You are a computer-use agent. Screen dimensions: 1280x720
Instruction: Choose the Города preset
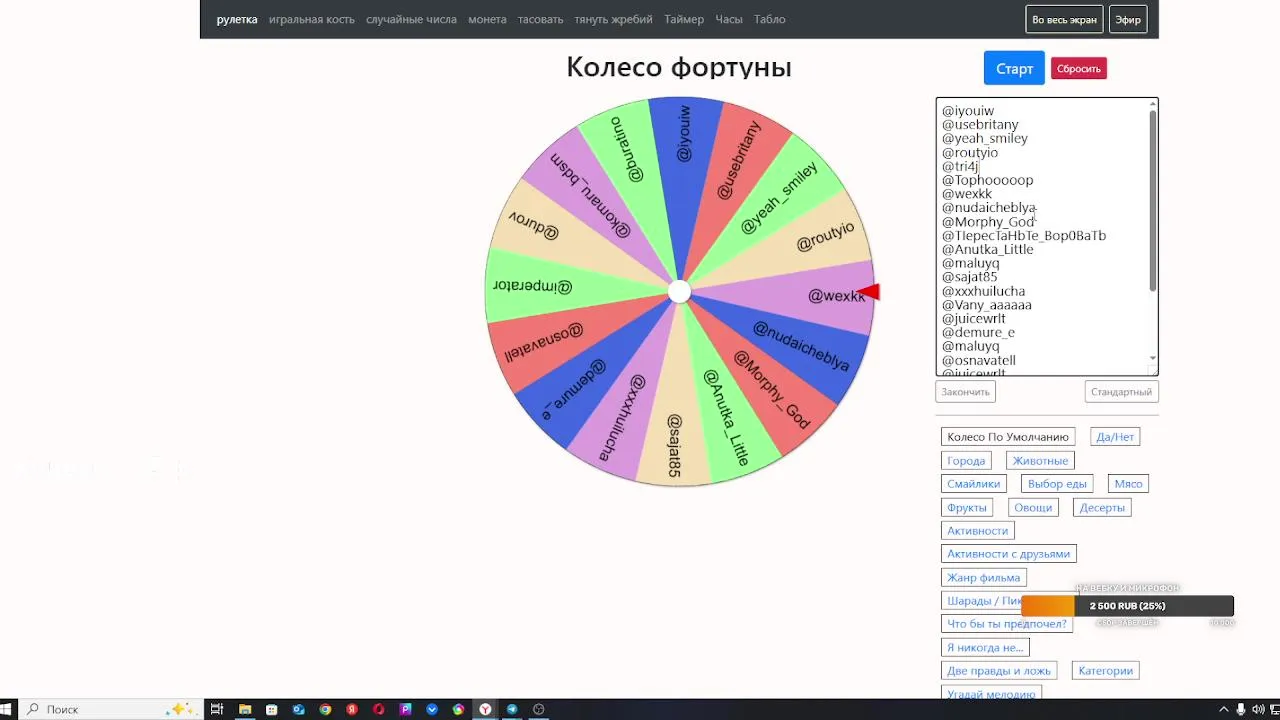pyautogui.click(x=966, y=461)
